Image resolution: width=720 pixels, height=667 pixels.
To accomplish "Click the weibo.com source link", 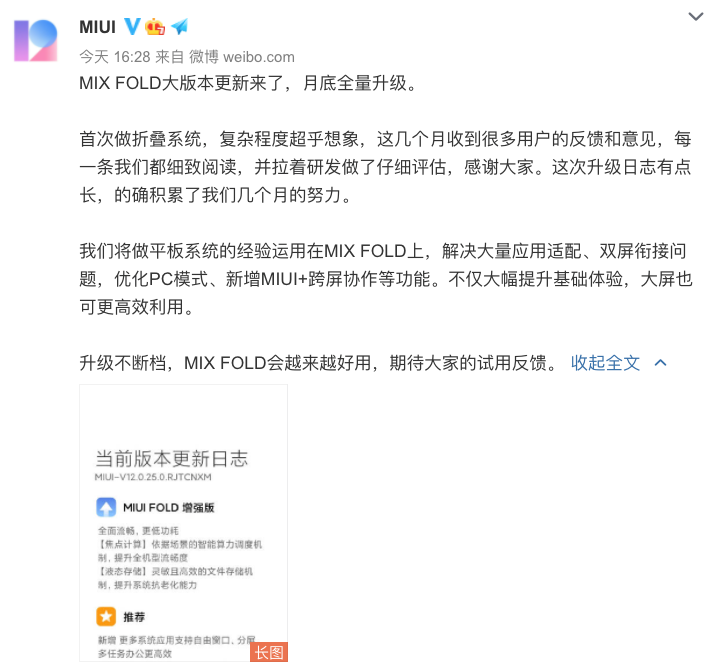I will [259, 57].
